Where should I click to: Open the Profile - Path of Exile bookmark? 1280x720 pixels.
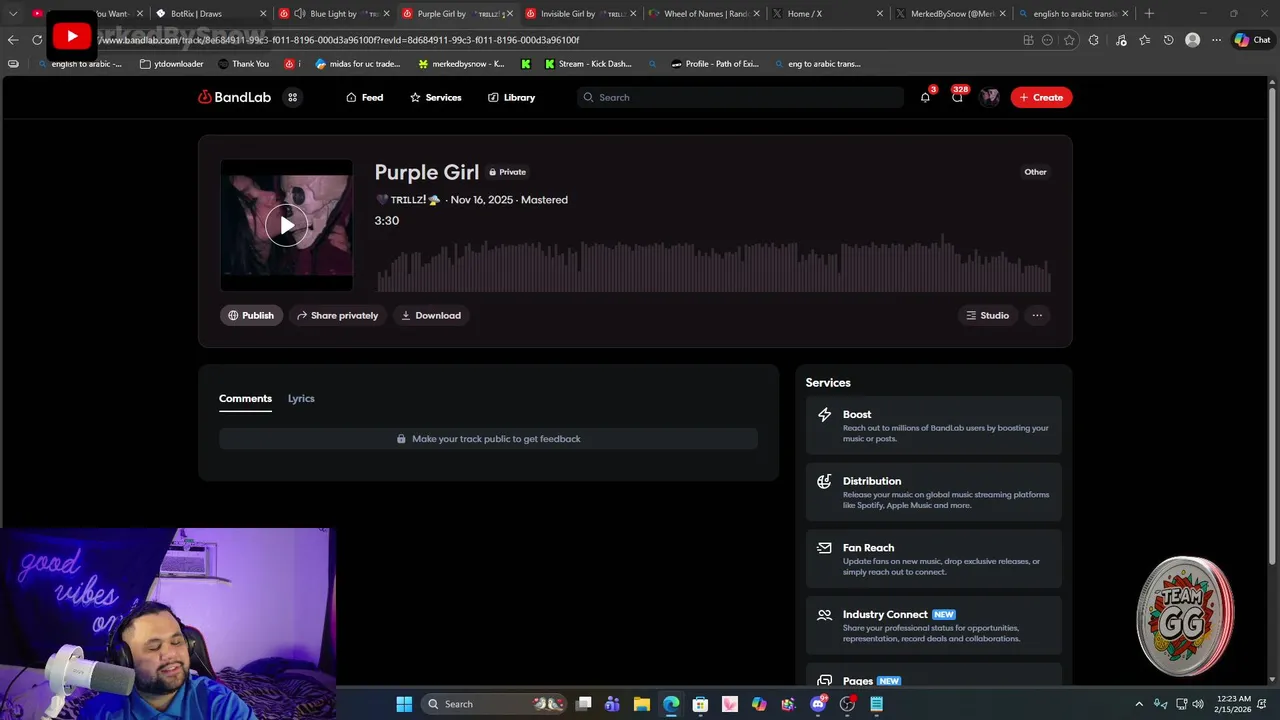point(715,64)
